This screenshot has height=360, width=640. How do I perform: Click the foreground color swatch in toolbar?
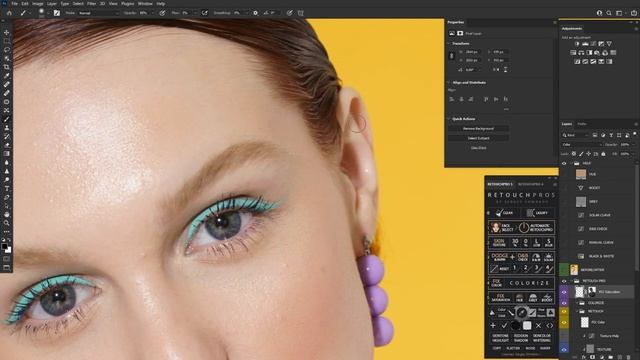click(x=4, y=246)
